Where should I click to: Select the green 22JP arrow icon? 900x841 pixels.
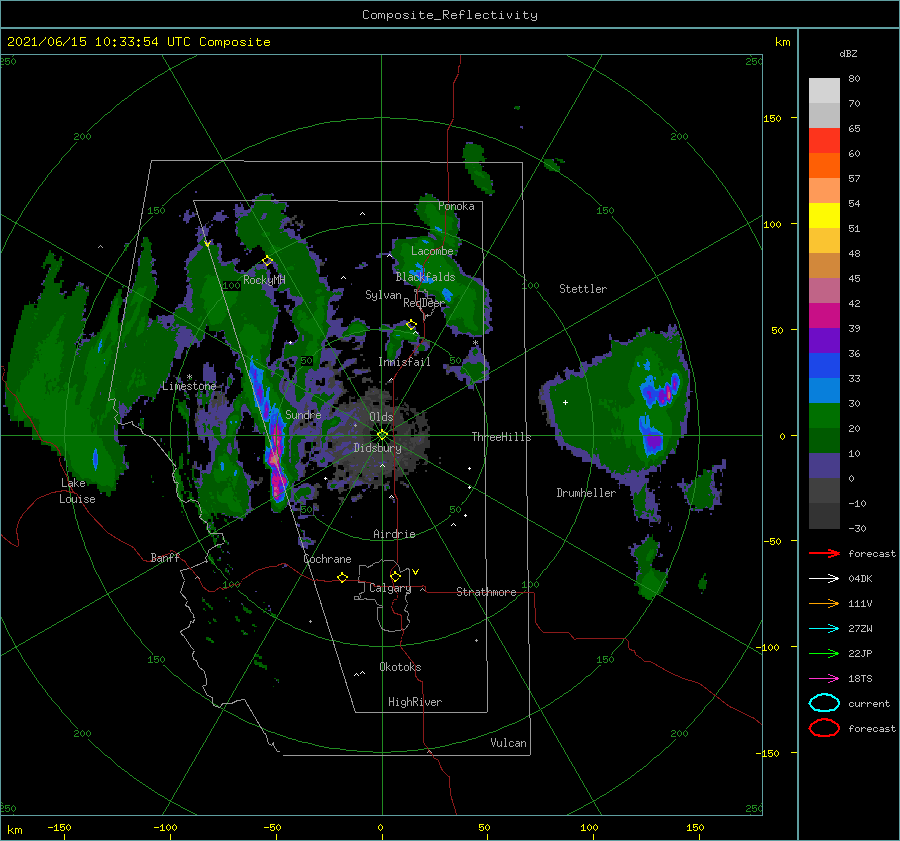(824, 653)
